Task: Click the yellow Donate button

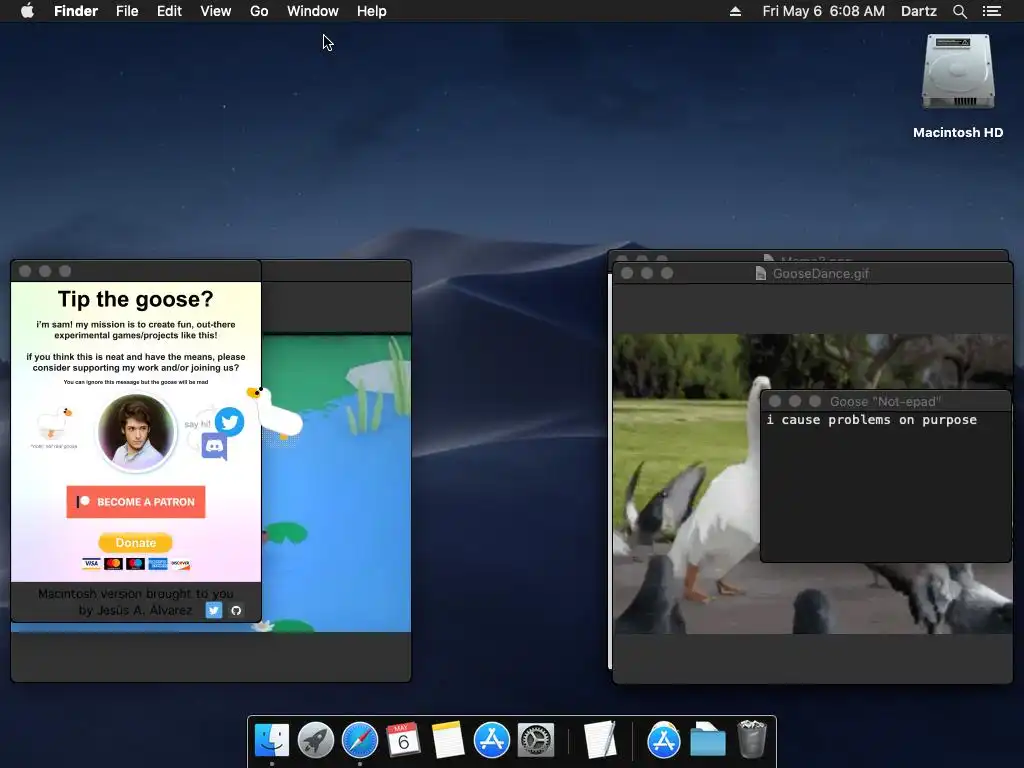Action: pos(135,543)
